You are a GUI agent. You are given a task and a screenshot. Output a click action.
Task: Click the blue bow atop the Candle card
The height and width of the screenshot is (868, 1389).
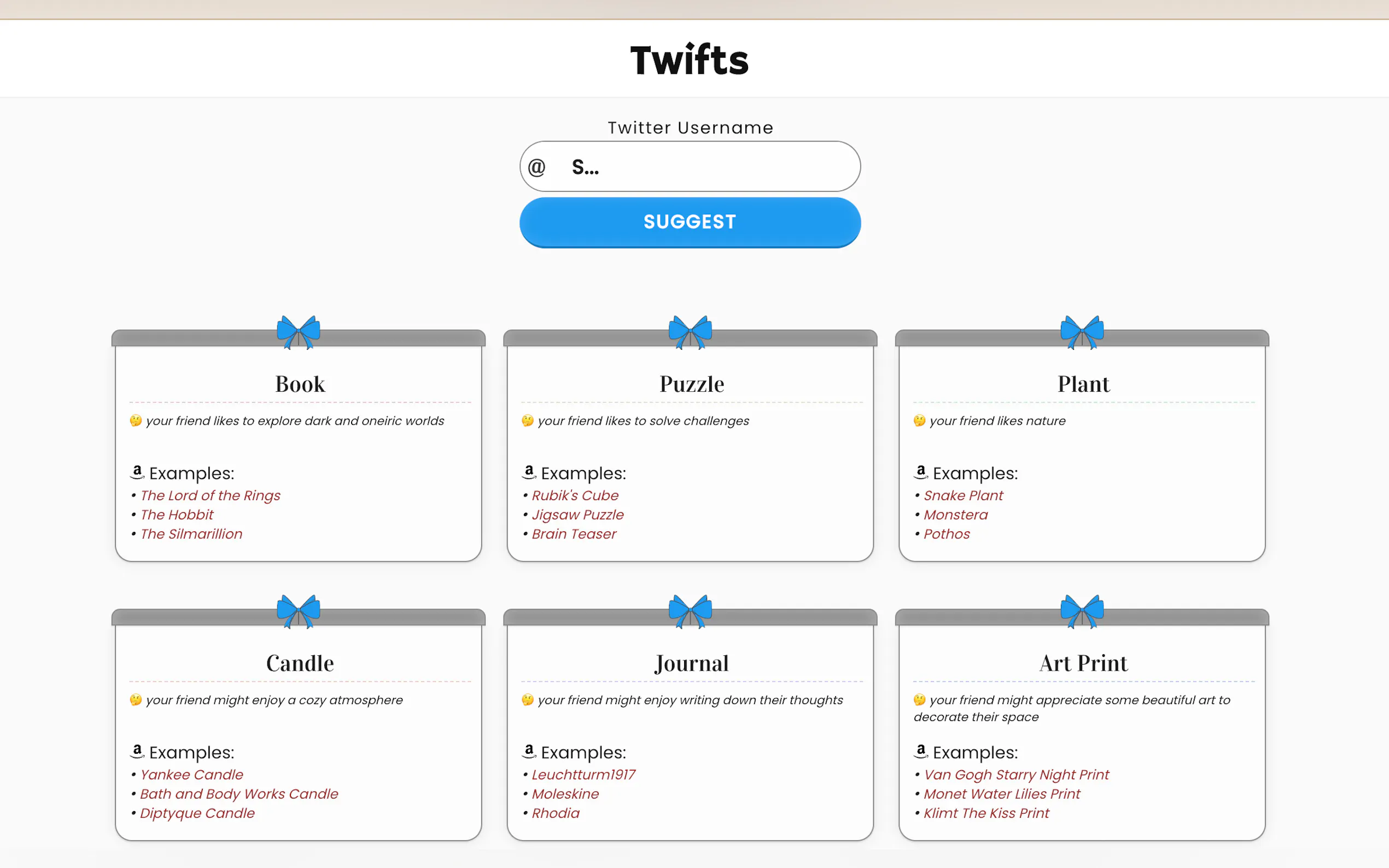point(298,611)
